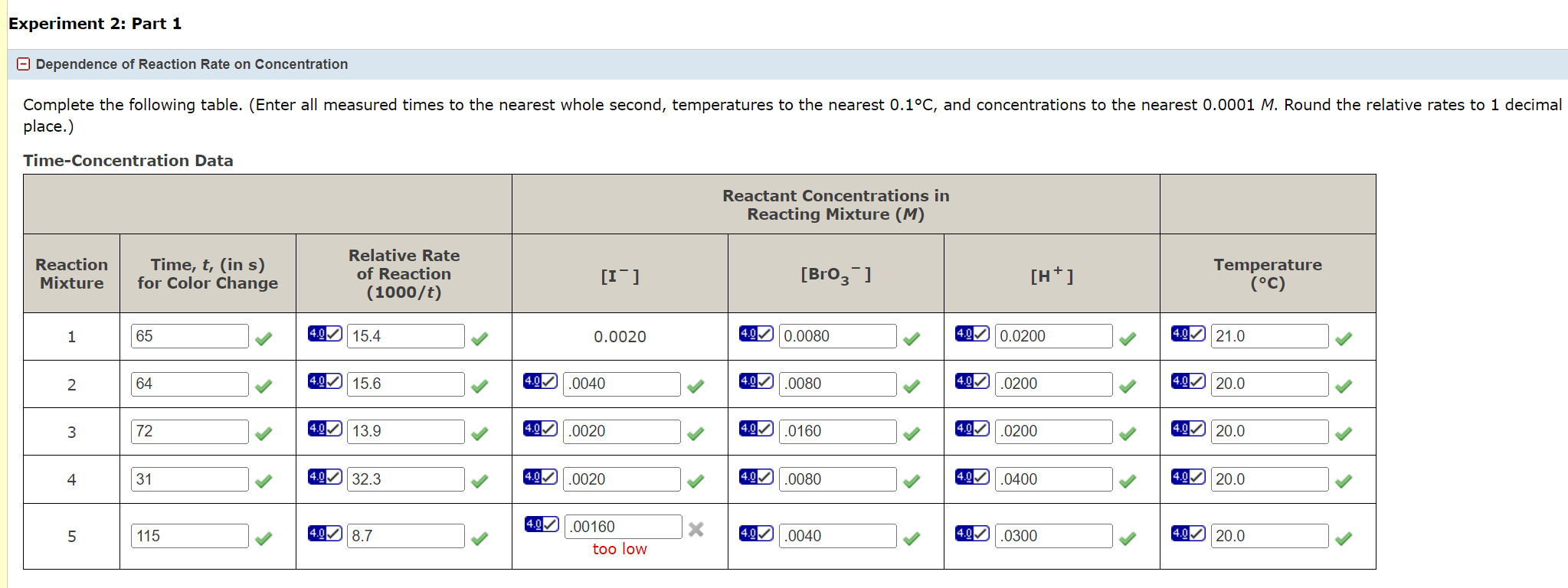
Task: Click the red X mark beside .00160
Action: 696,529
